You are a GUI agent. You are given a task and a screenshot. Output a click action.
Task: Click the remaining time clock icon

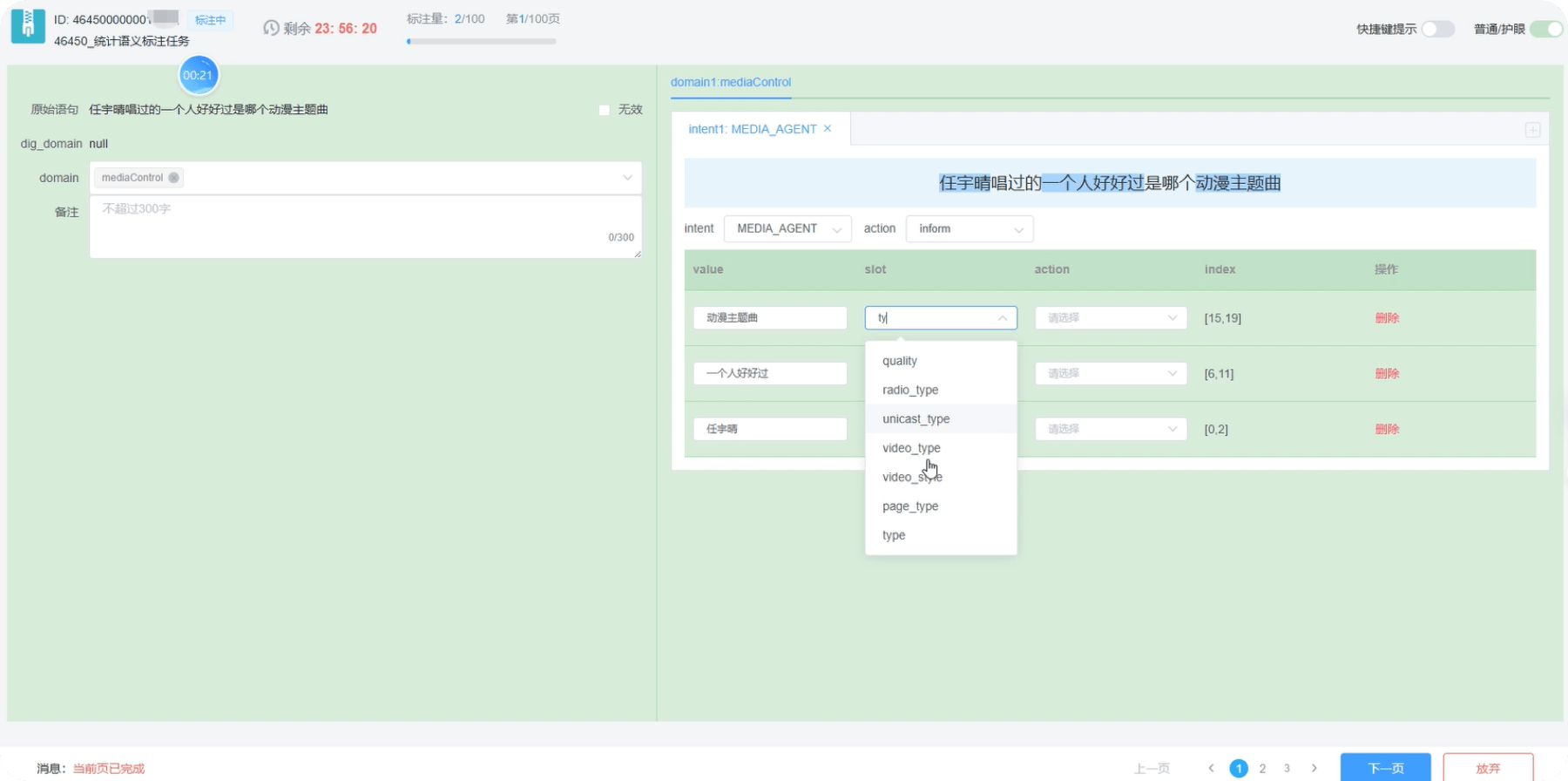(271, 29)
